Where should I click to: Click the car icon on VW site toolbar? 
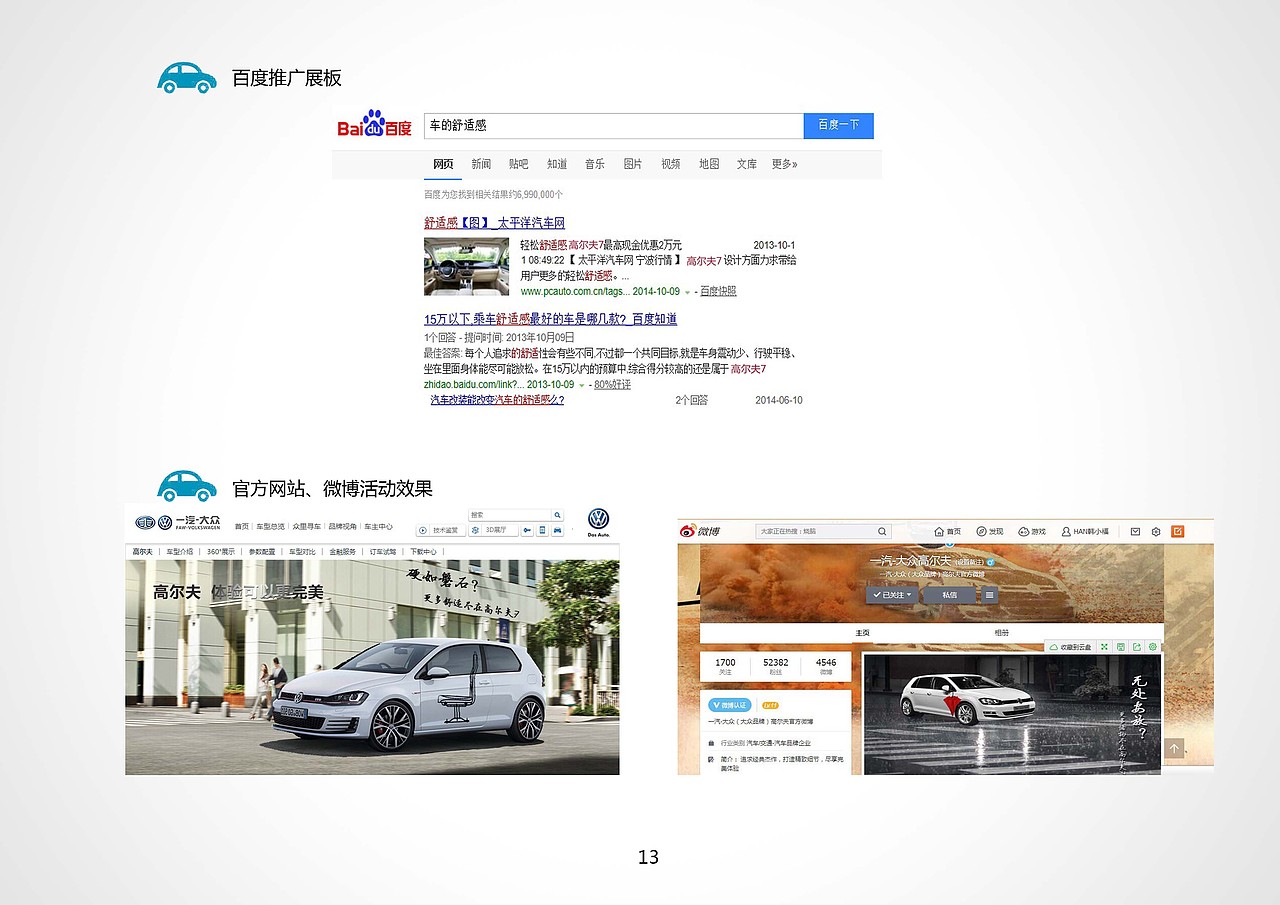coord(556,530)
